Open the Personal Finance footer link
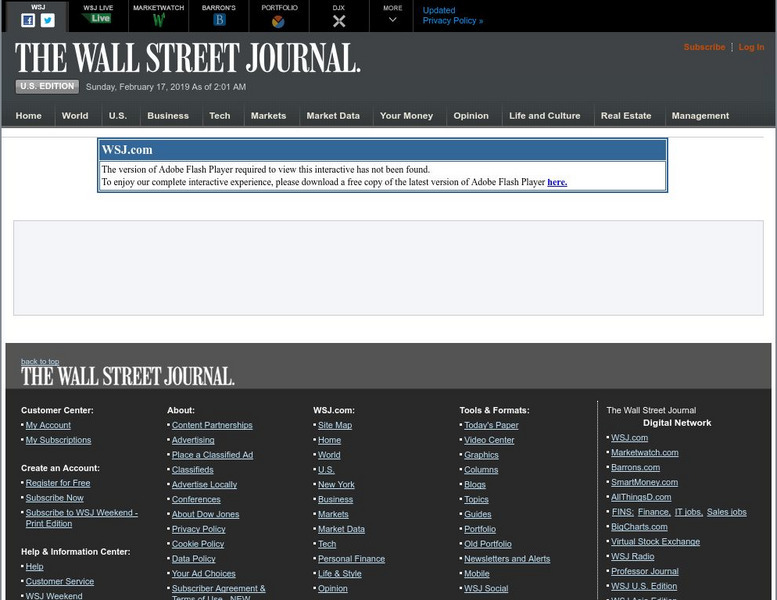This screenshot has width=777, height=600. click(x=351, y=559)
